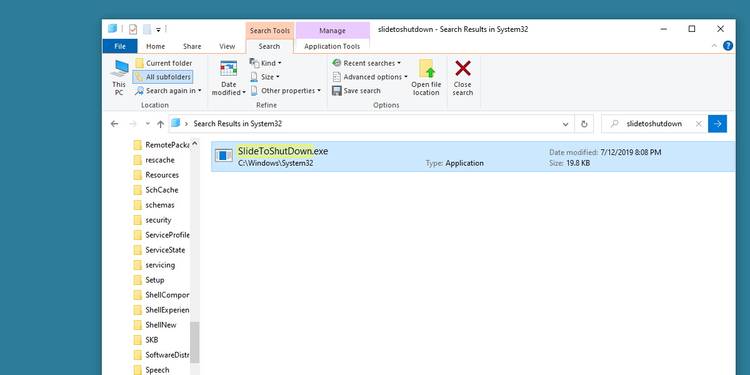Viewport: 750px width, 375px height.
Task: Click the This PC location icon
Action: tap(119, 69)
